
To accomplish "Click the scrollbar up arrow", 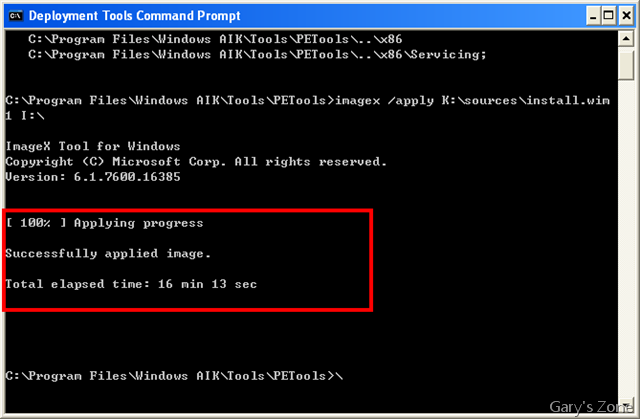I will [x=625, y=39].
